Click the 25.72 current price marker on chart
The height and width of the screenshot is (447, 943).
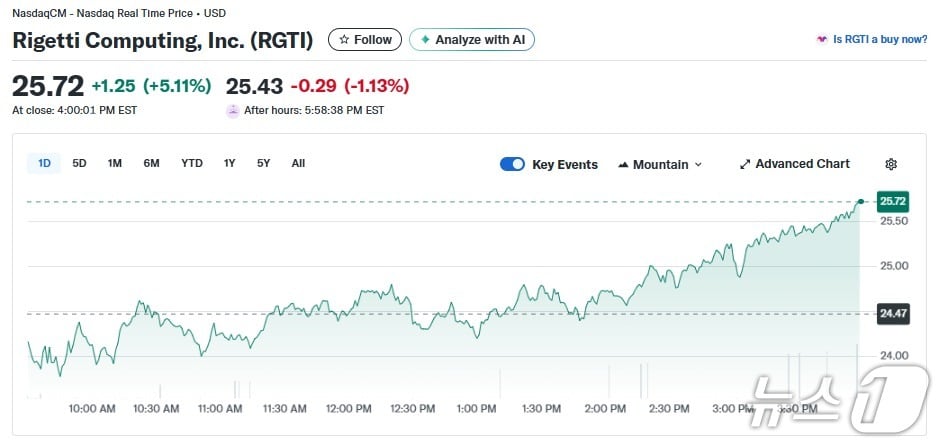(892, 201)
